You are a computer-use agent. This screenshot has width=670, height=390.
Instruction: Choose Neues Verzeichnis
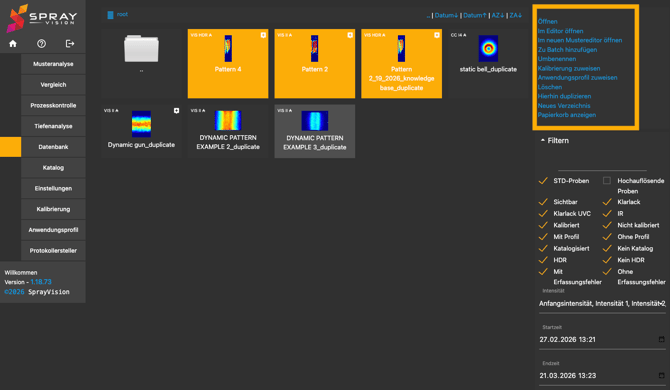[564, 106]
